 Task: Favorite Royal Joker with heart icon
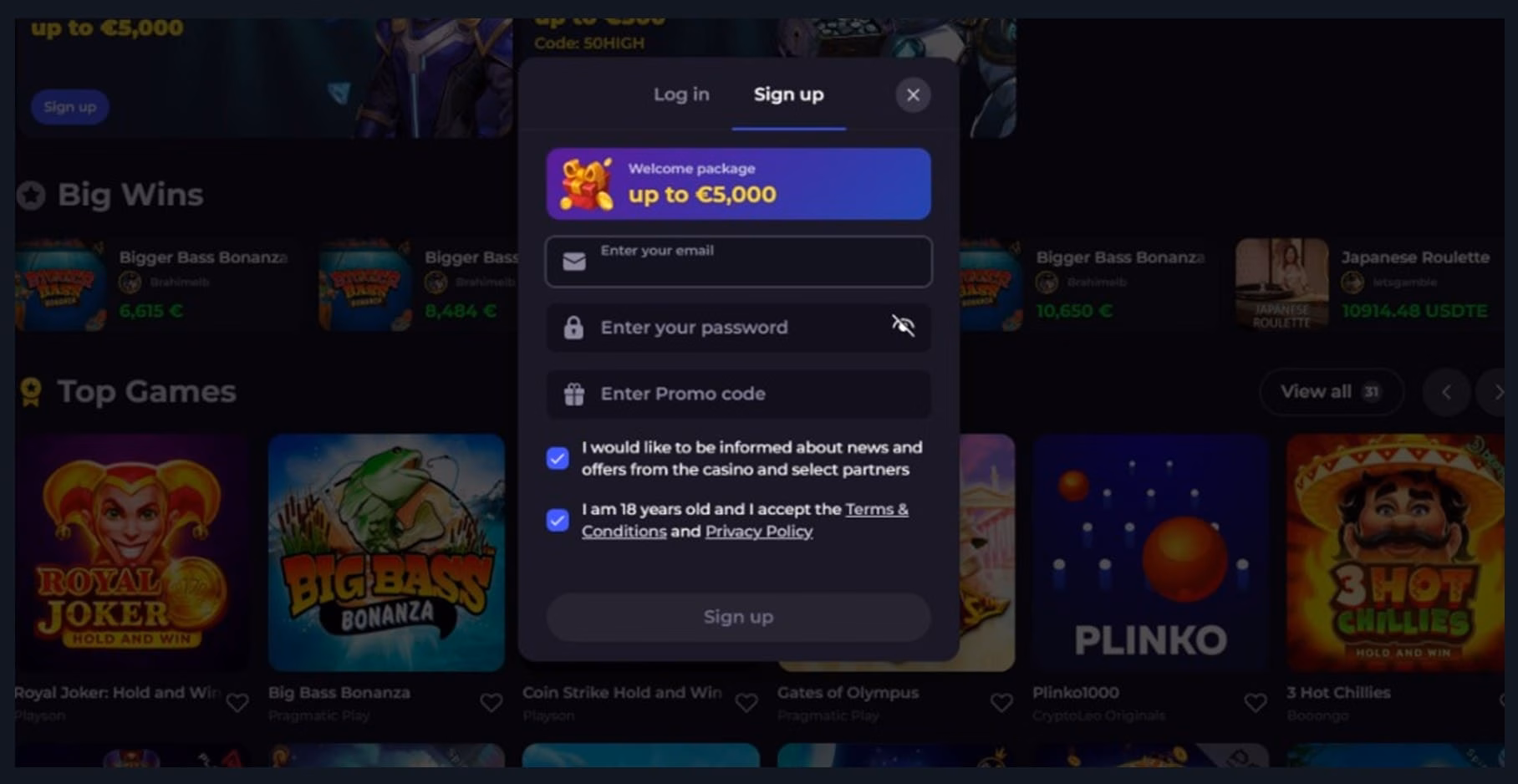[237, 703]
